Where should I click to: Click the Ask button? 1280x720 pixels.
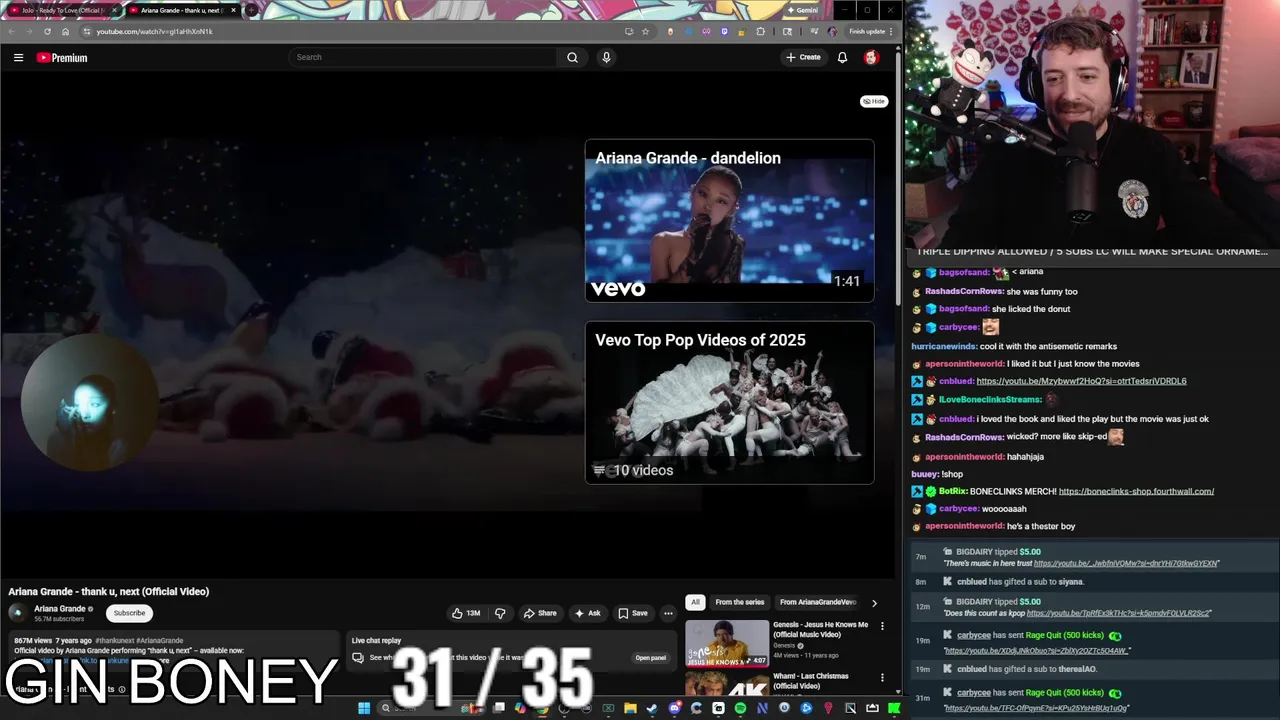pyautogui.click(x=588, y=613)
